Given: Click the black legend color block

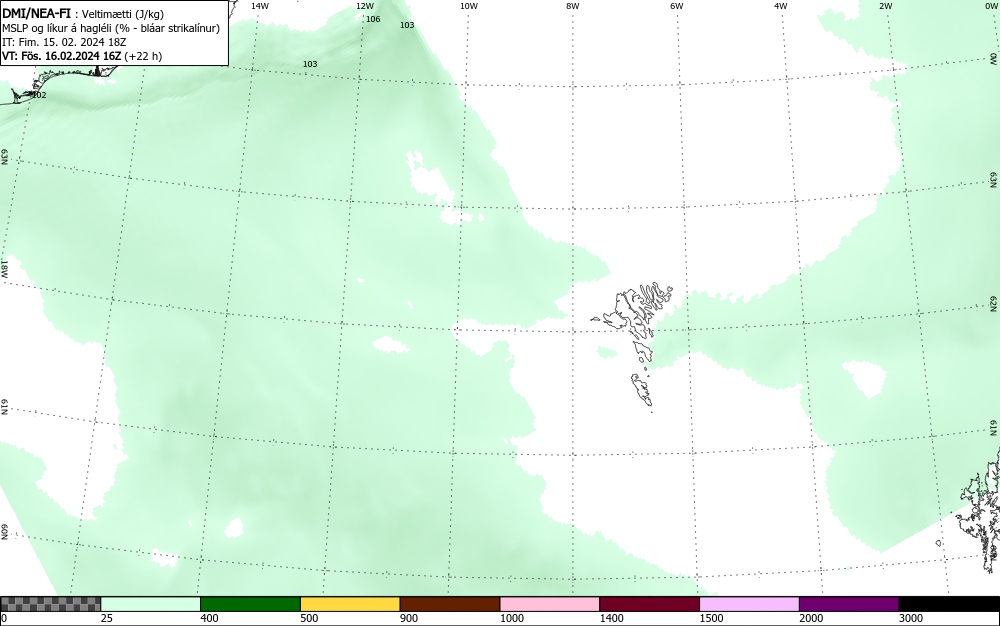Looking at the screenshot, I should (949, 604).
